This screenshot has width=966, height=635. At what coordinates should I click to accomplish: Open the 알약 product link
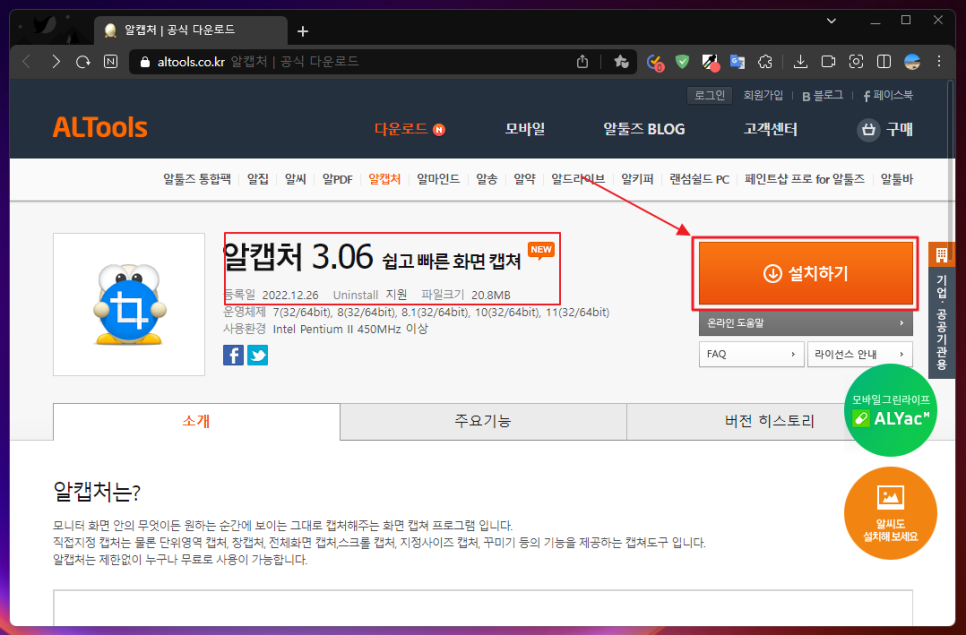coord(524,179)
